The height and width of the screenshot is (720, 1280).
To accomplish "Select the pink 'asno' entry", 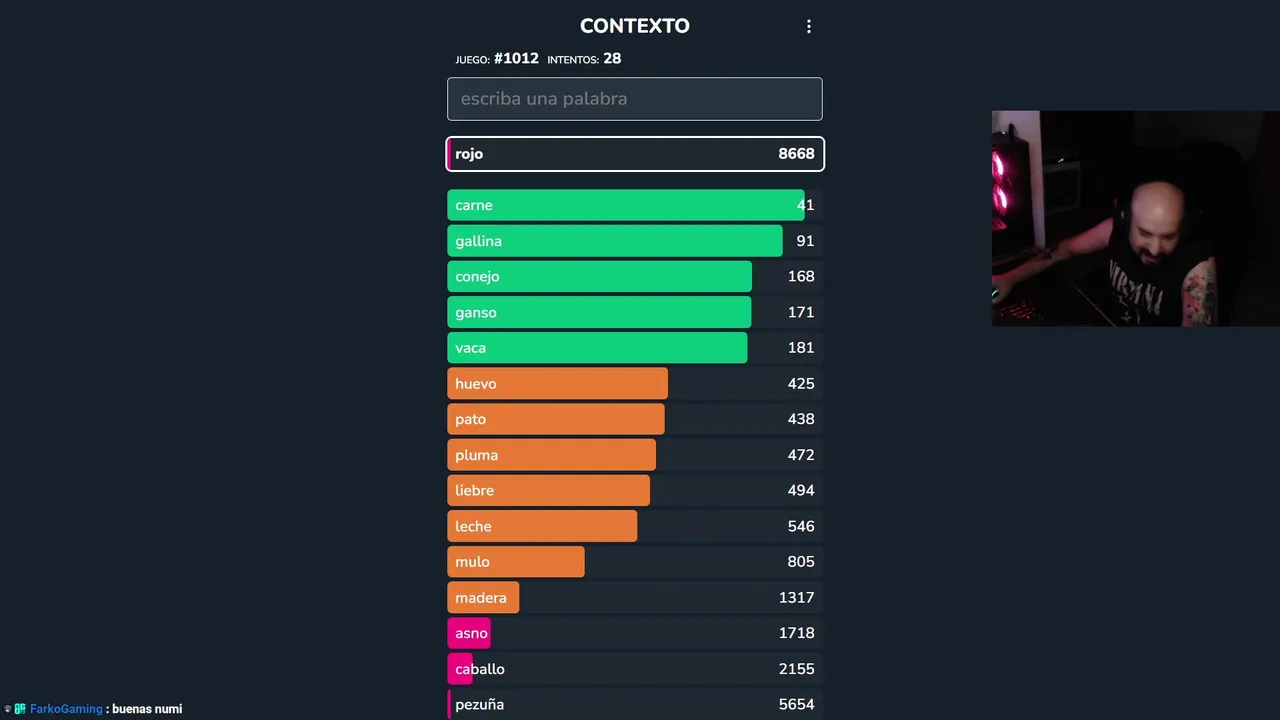I will (470, 633).
